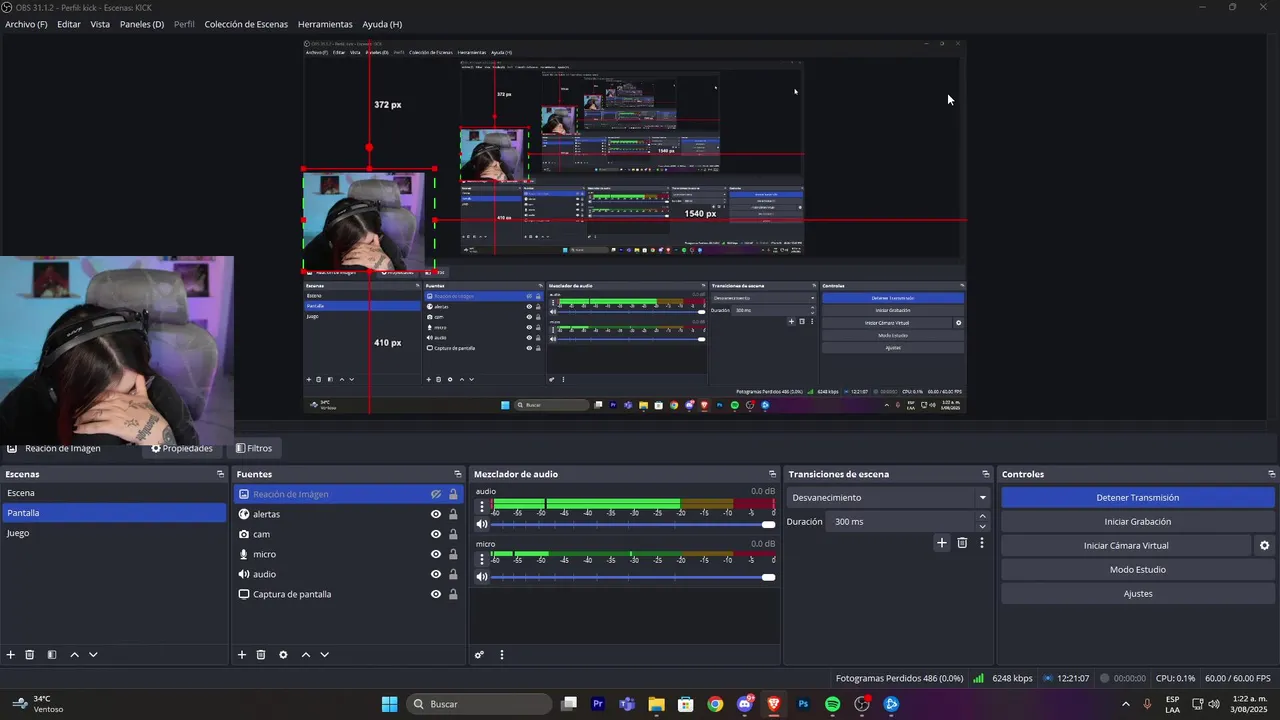The height and width of the screenshot is (720, 1280).
Task: Show hidden Reación de Imagen source
Action: tap(436, 494)
